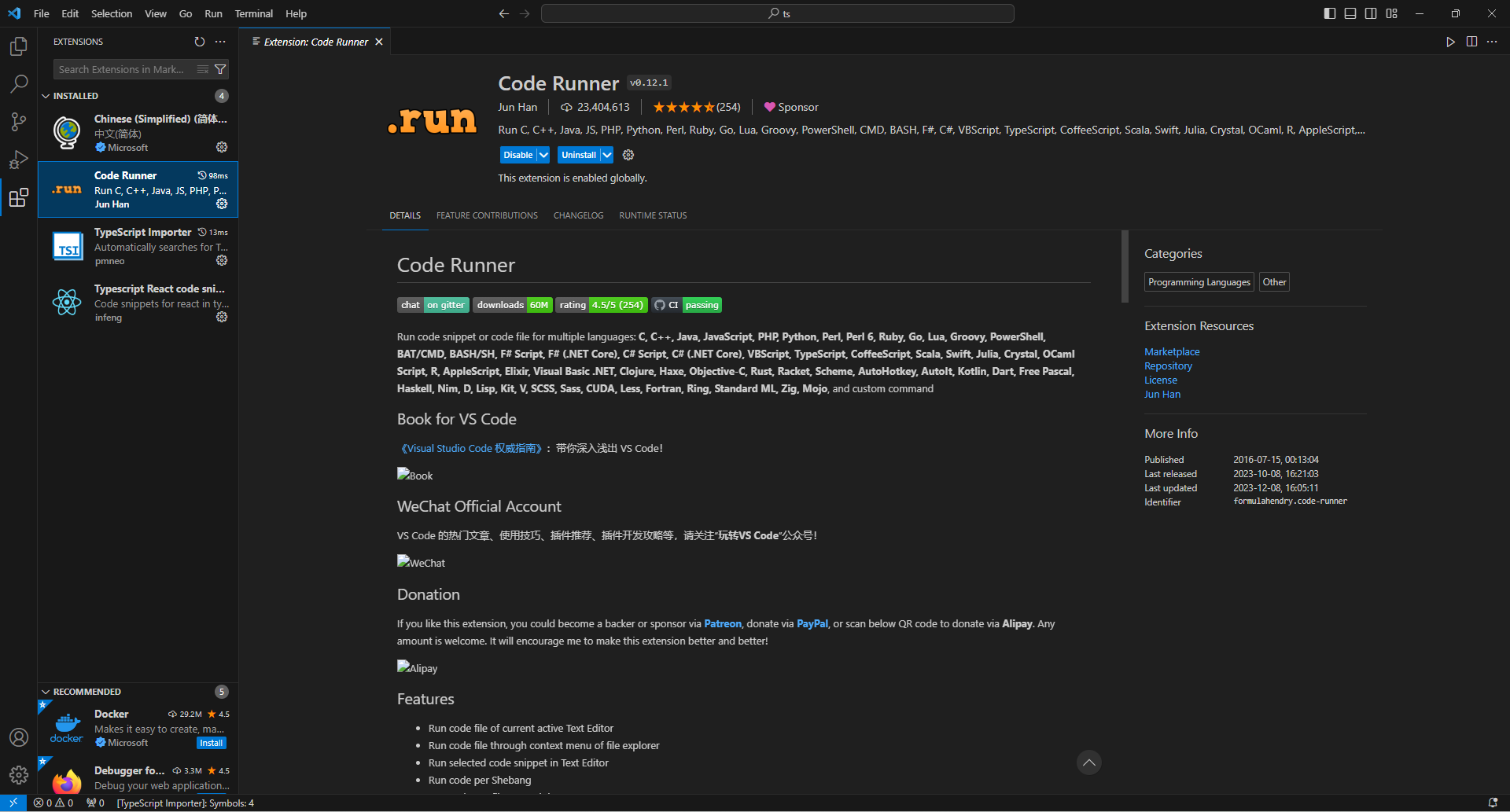Open Source Control view

click(x=19, y=121)
